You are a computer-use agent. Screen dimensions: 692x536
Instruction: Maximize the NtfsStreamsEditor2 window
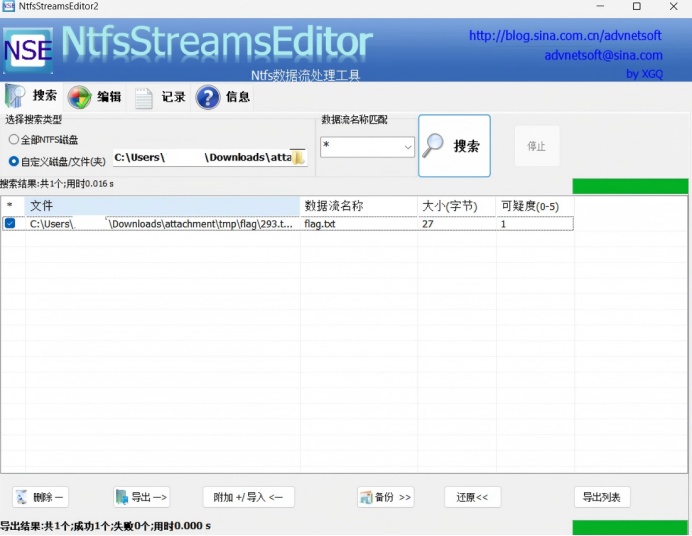[x=636, y=6]
